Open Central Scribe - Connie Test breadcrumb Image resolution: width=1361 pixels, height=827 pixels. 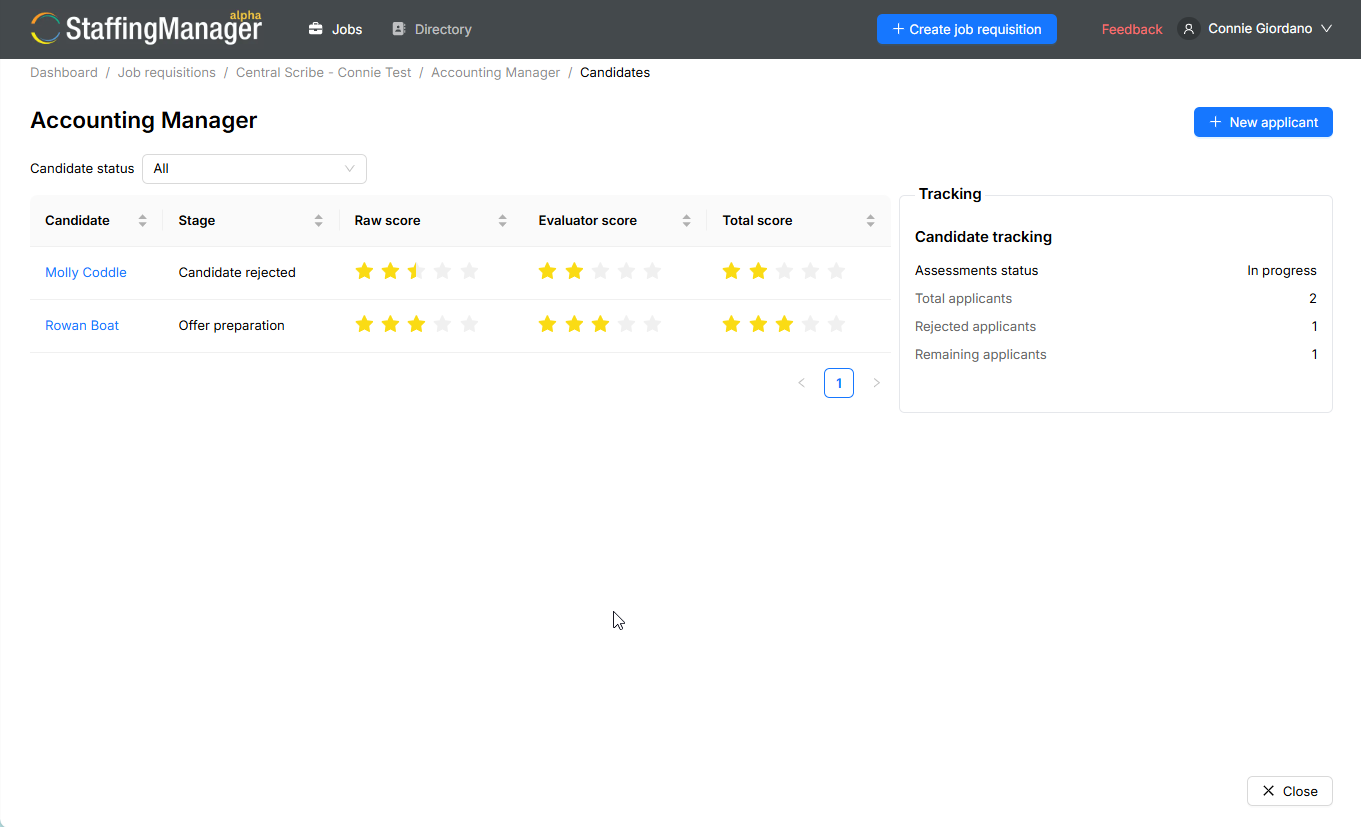coord(324,72)
